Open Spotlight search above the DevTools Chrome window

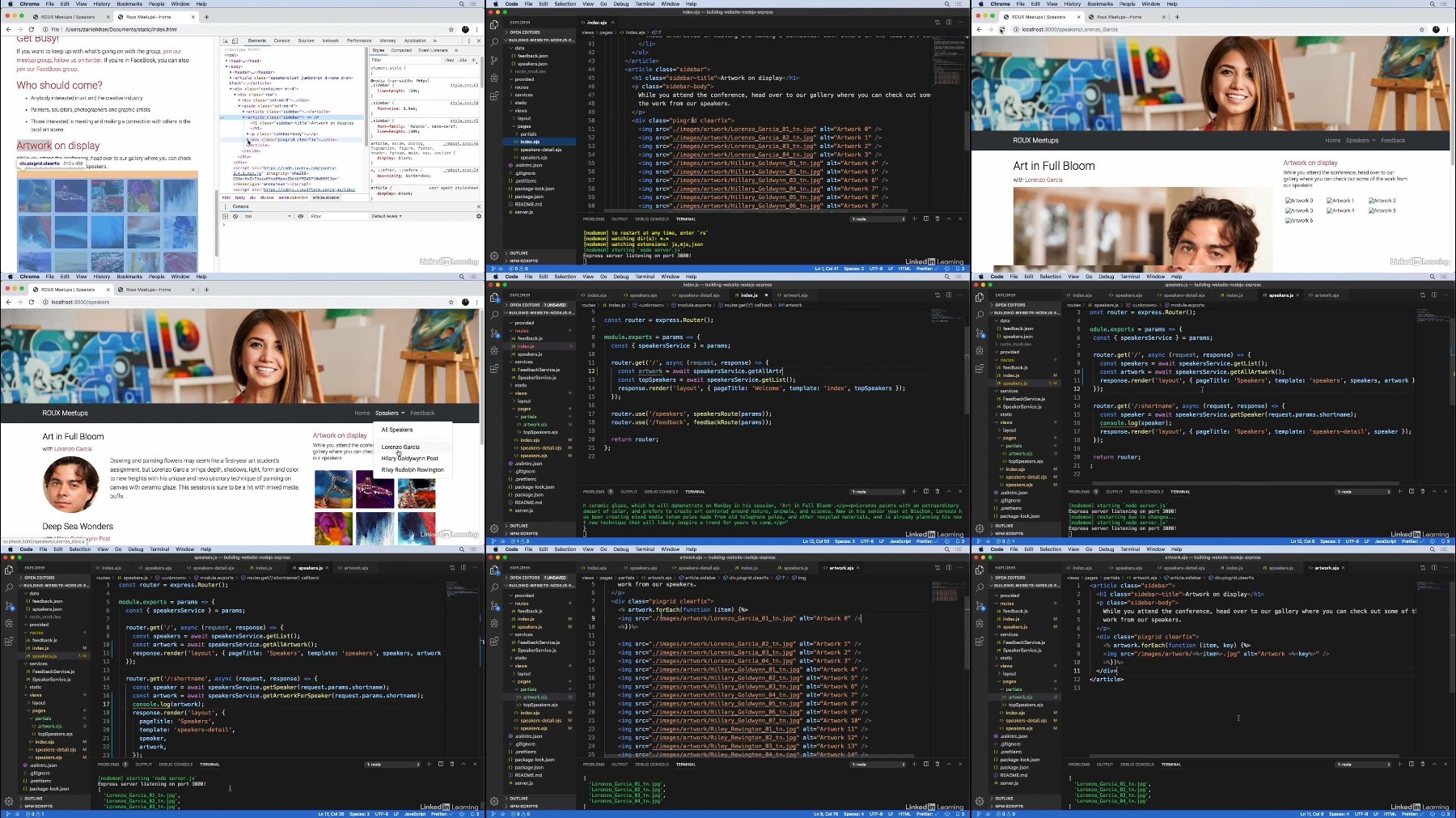click(x=461, y=4)
